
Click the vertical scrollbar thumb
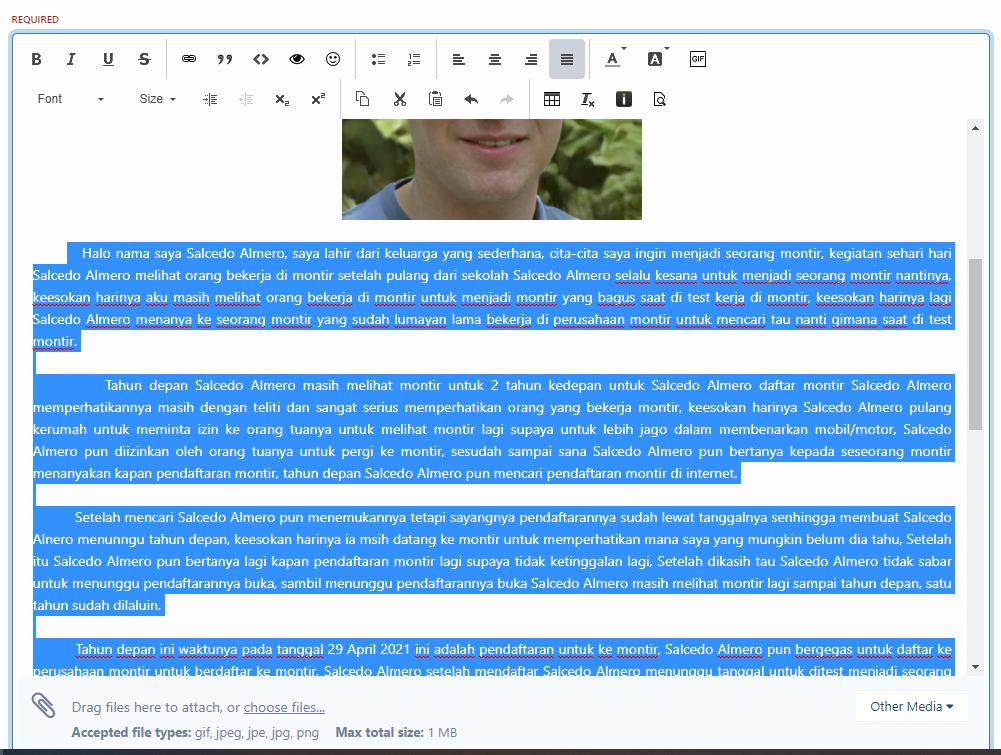[975, 344]
